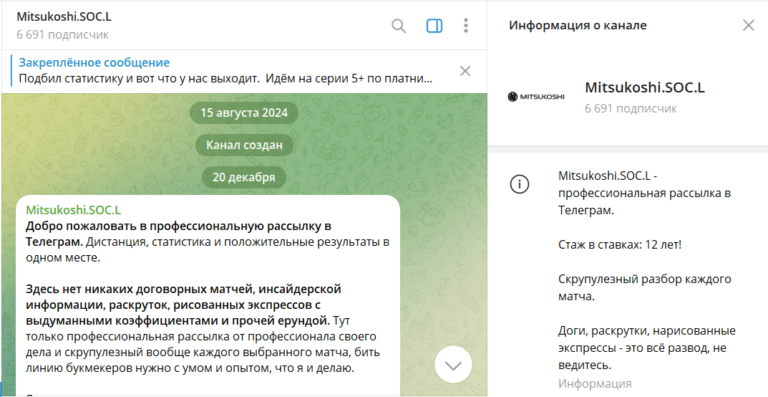The height and width of the screenshot is (397, 768).
Task: Click the 'Канал создан' service message
Action: 244,145
